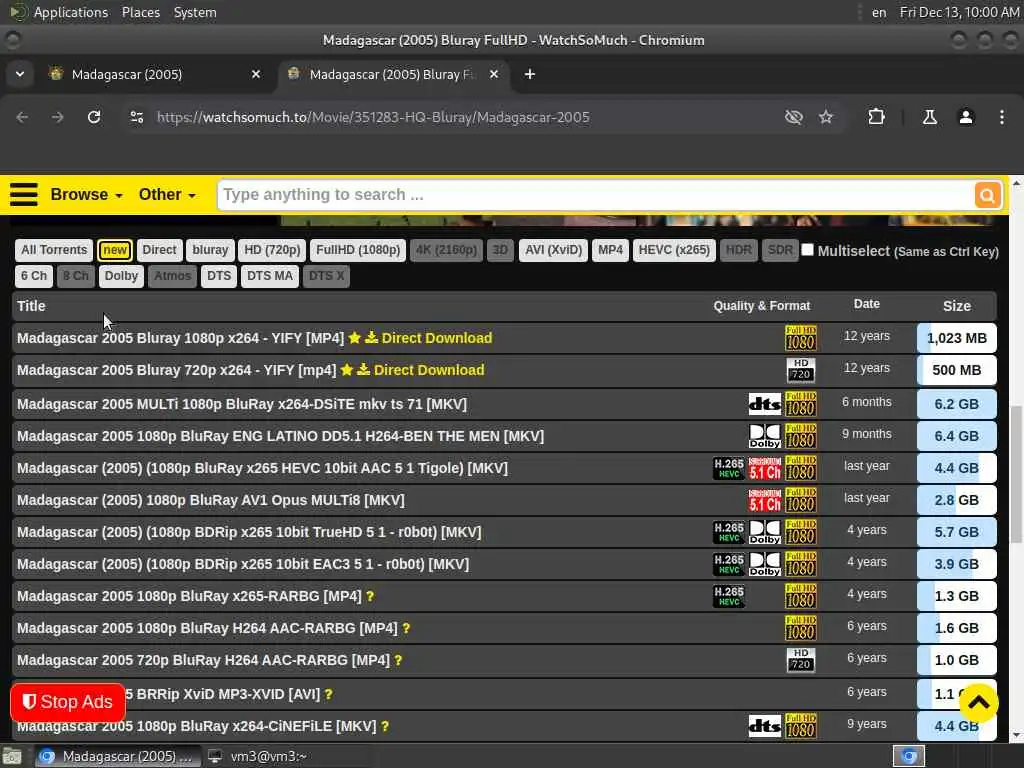Image resolution: width=1024 pixels, height=768 pixels.
Task: Click the address bar URL
Action: click(x=373, y=117)
